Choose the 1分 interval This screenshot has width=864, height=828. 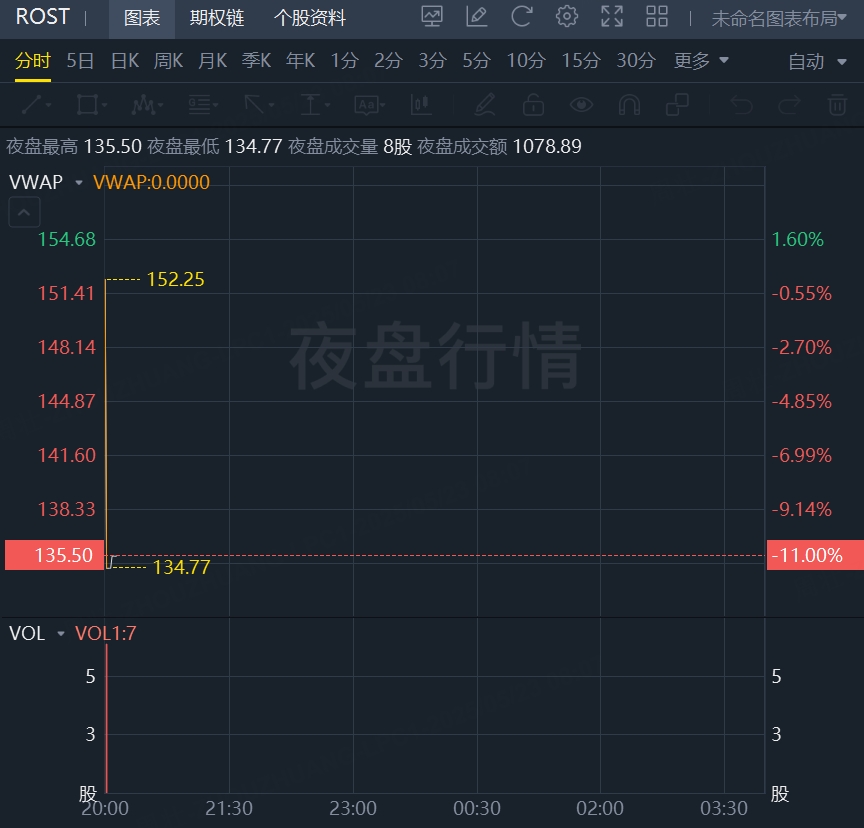pyautogui.click(x=344, y=60)
